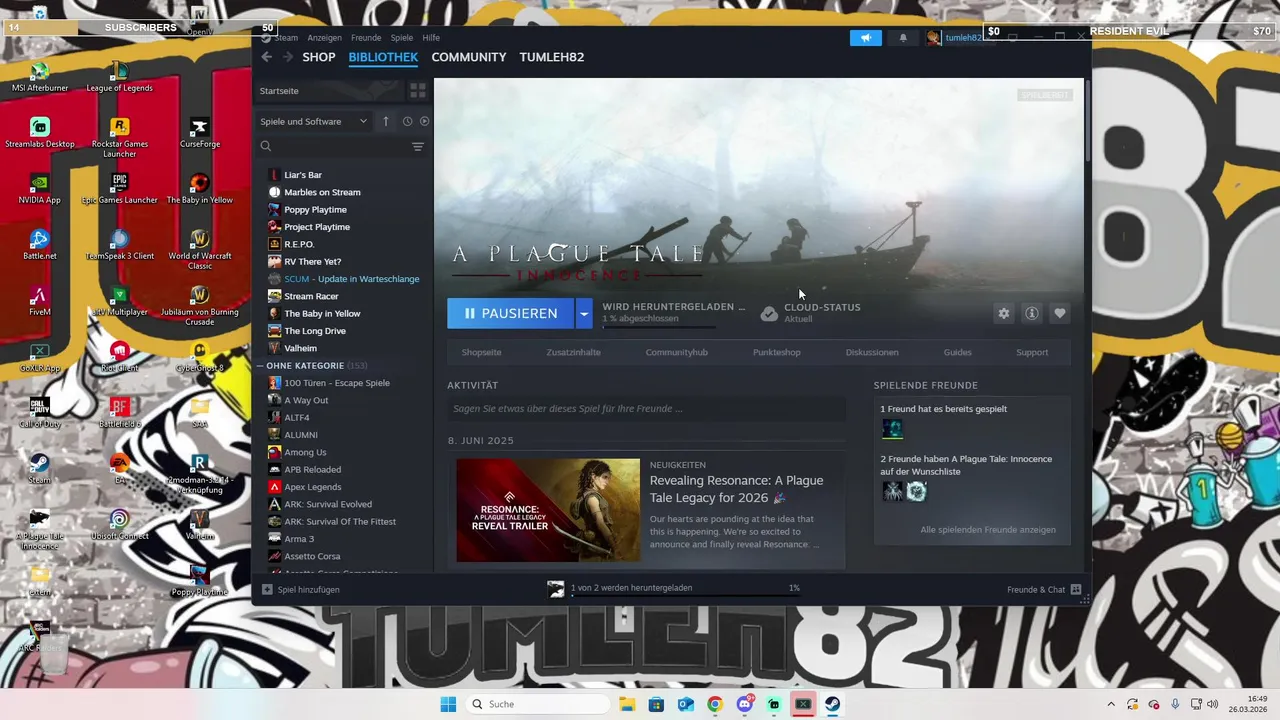Click the cloud status icon
The height and width of the screenshot is (720, 1280).
coord(769,314)
